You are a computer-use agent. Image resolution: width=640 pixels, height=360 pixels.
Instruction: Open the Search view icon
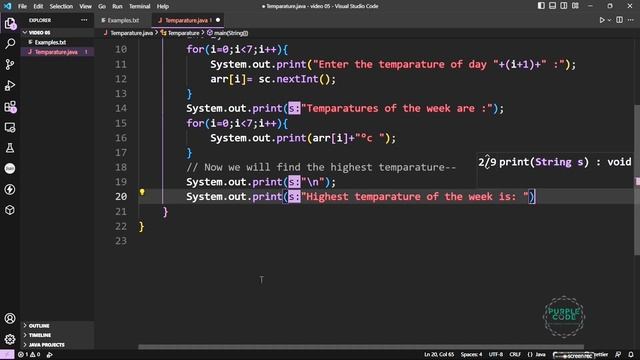coord(10,43)
